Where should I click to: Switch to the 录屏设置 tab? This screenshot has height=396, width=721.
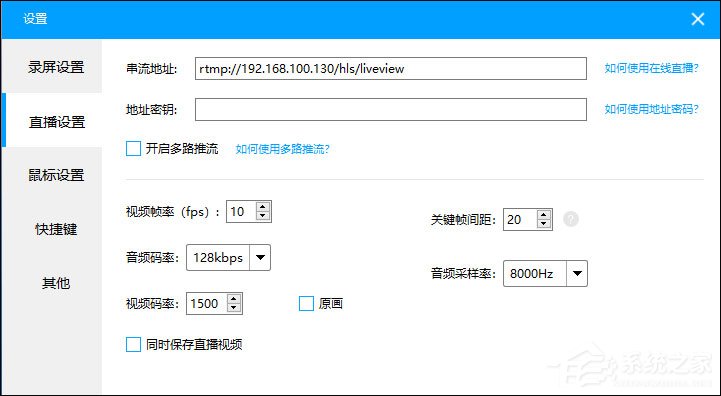coord(52,67)
